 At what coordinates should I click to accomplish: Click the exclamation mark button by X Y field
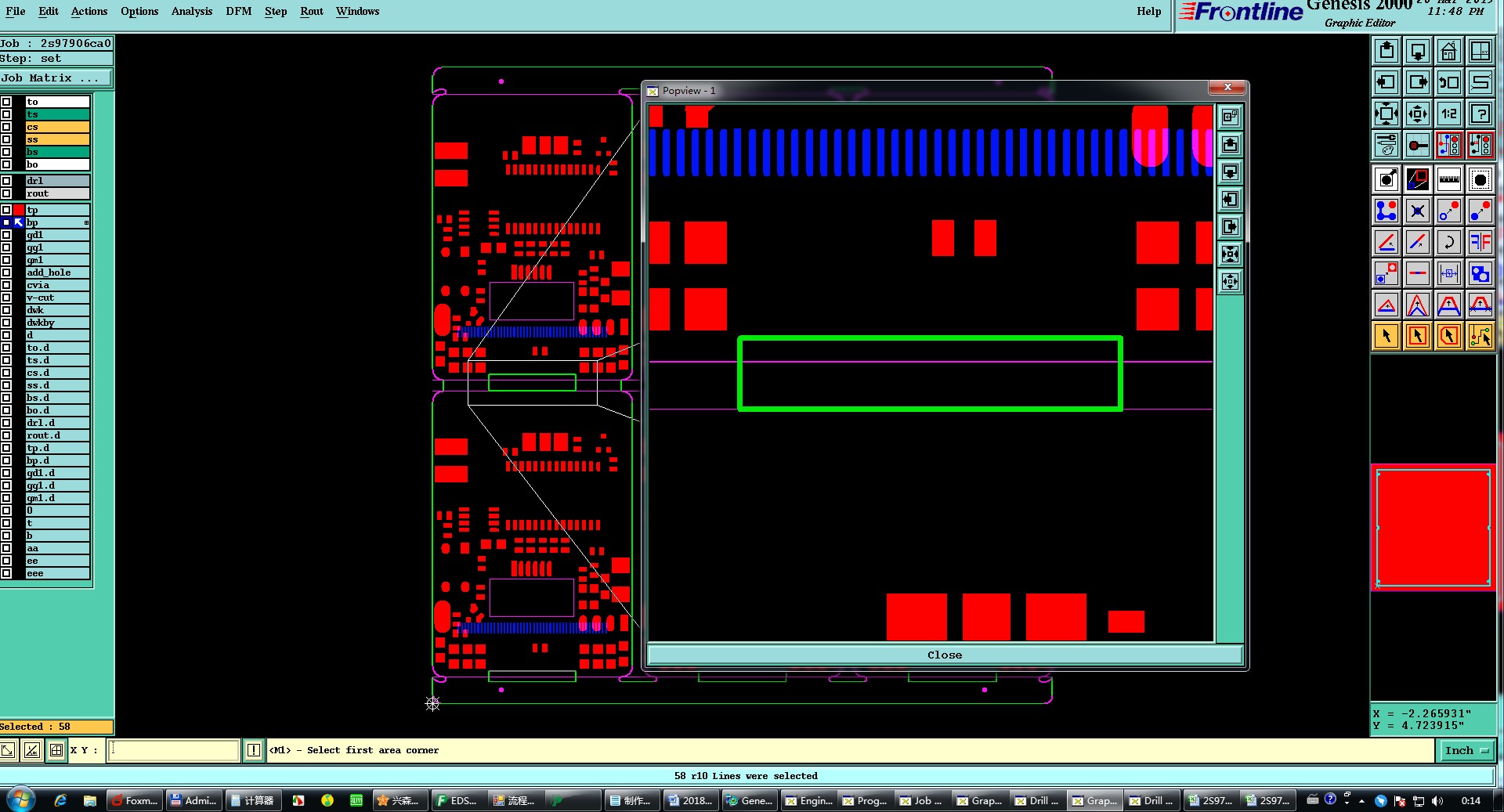(x=254, y=750)
